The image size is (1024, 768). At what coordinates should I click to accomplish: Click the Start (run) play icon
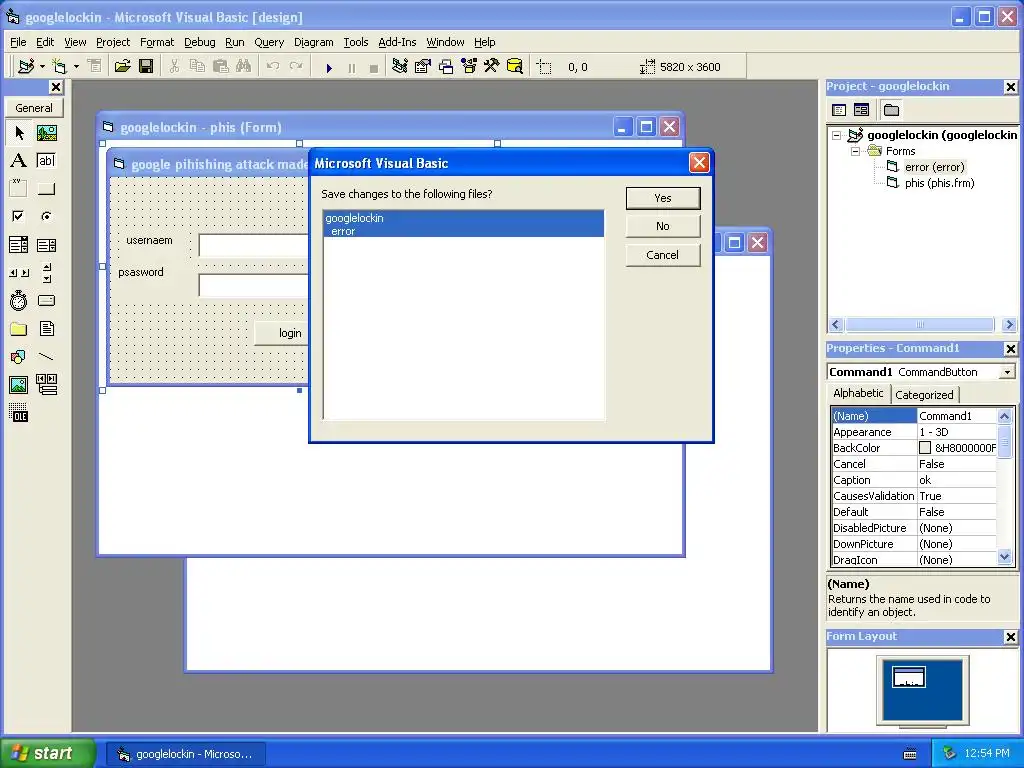(329, 67)
